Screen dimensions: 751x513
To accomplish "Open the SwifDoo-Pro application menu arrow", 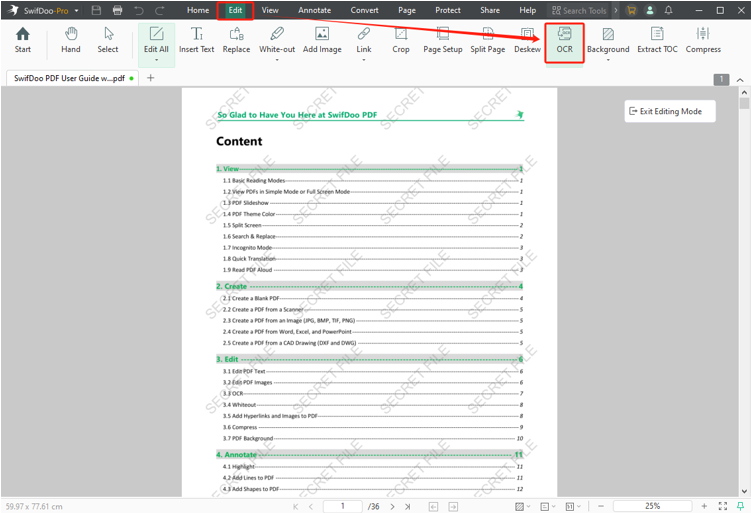I will [76, 11].
